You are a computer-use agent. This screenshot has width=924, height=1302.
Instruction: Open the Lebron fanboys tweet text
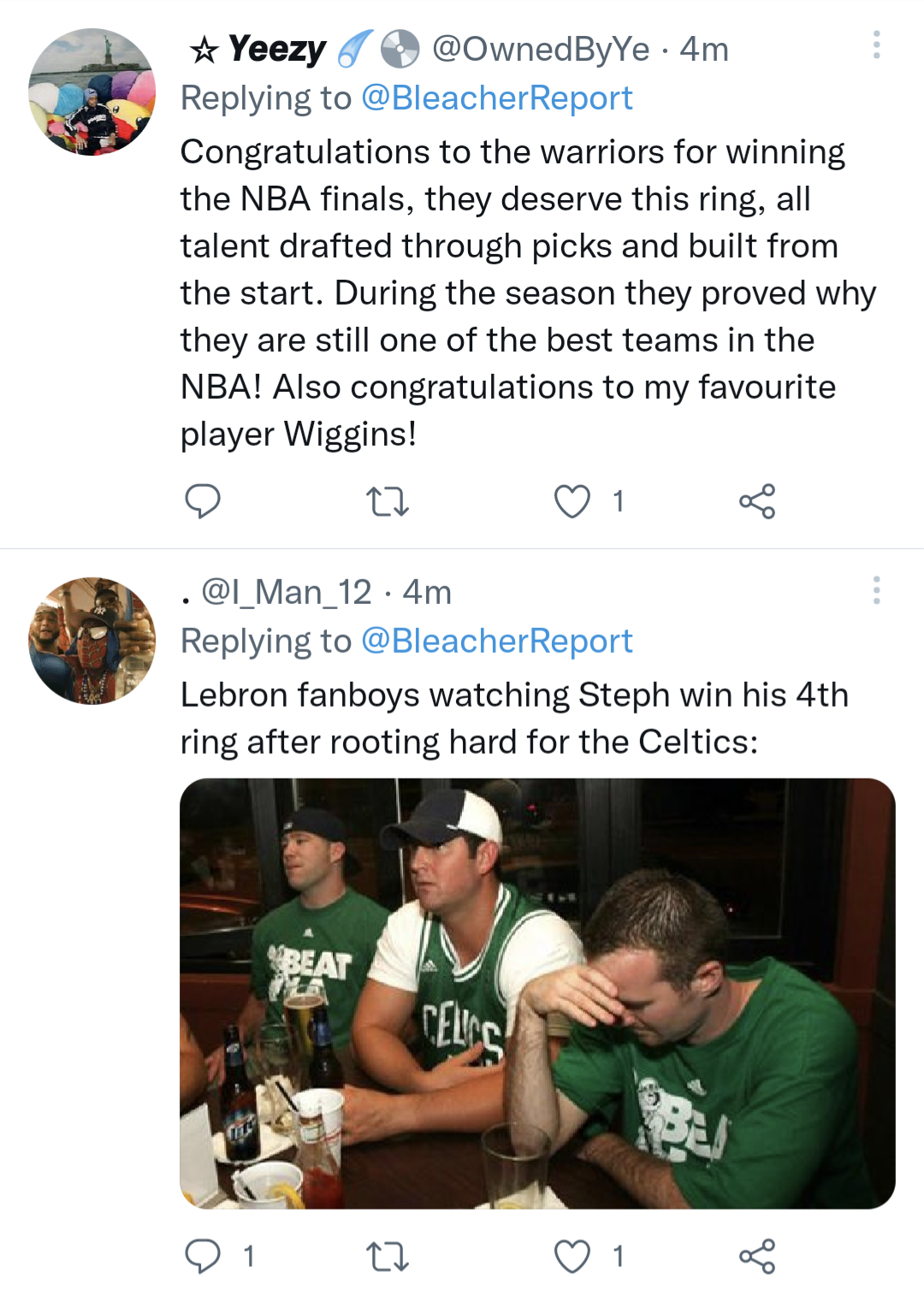coord(513,719)
